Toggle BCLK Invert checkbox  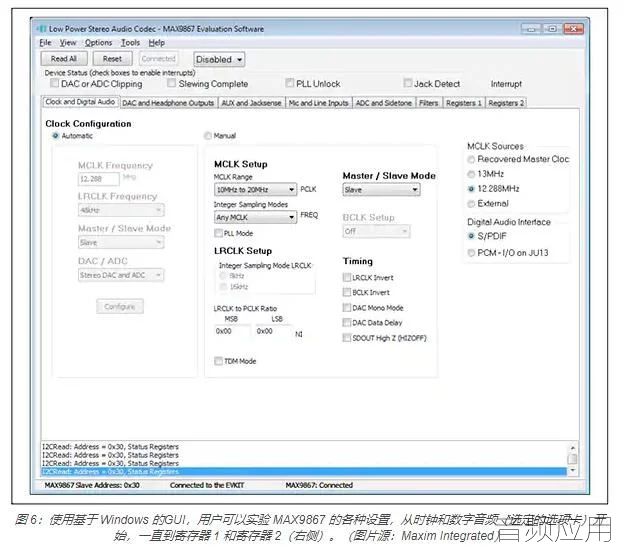(347, 292)
